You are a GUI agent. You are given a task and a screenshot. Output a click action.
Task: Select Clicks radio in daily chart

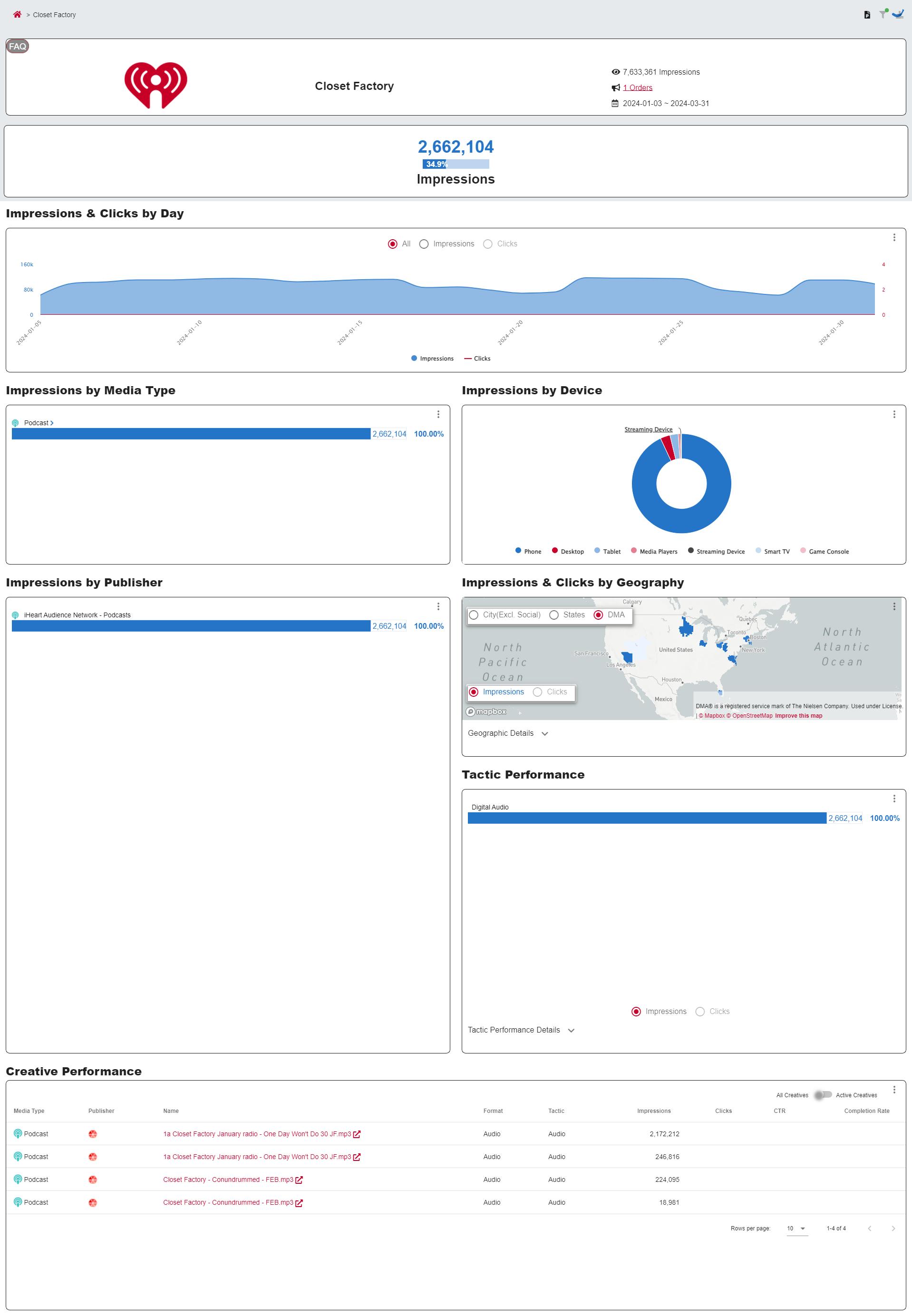pos(487,244)
